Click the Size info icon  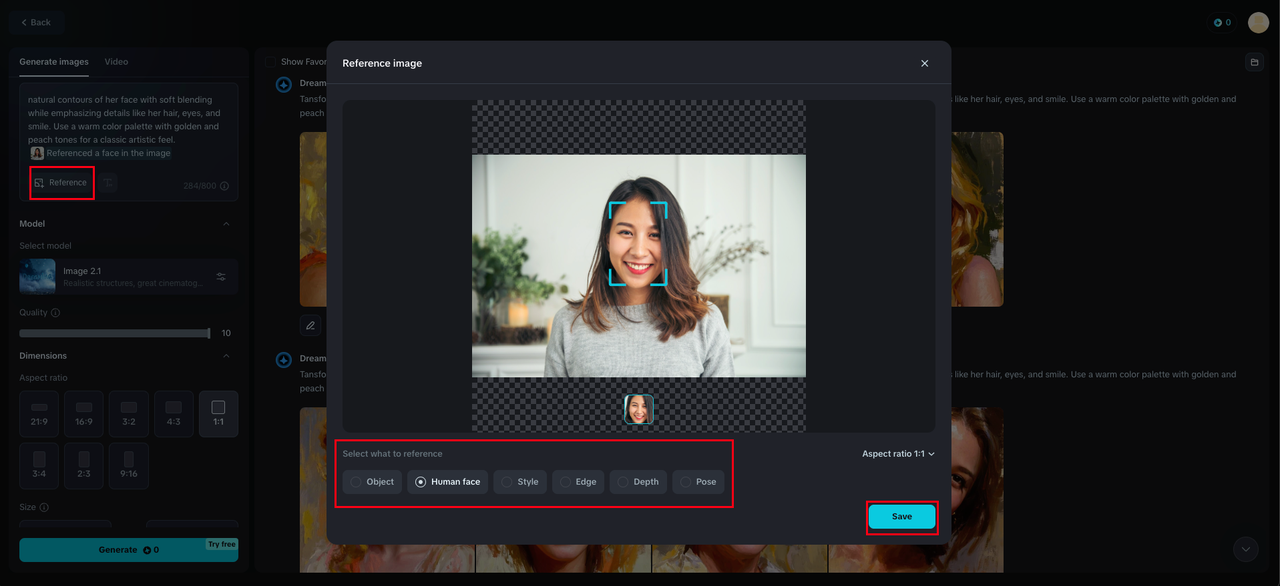point(46,507)
